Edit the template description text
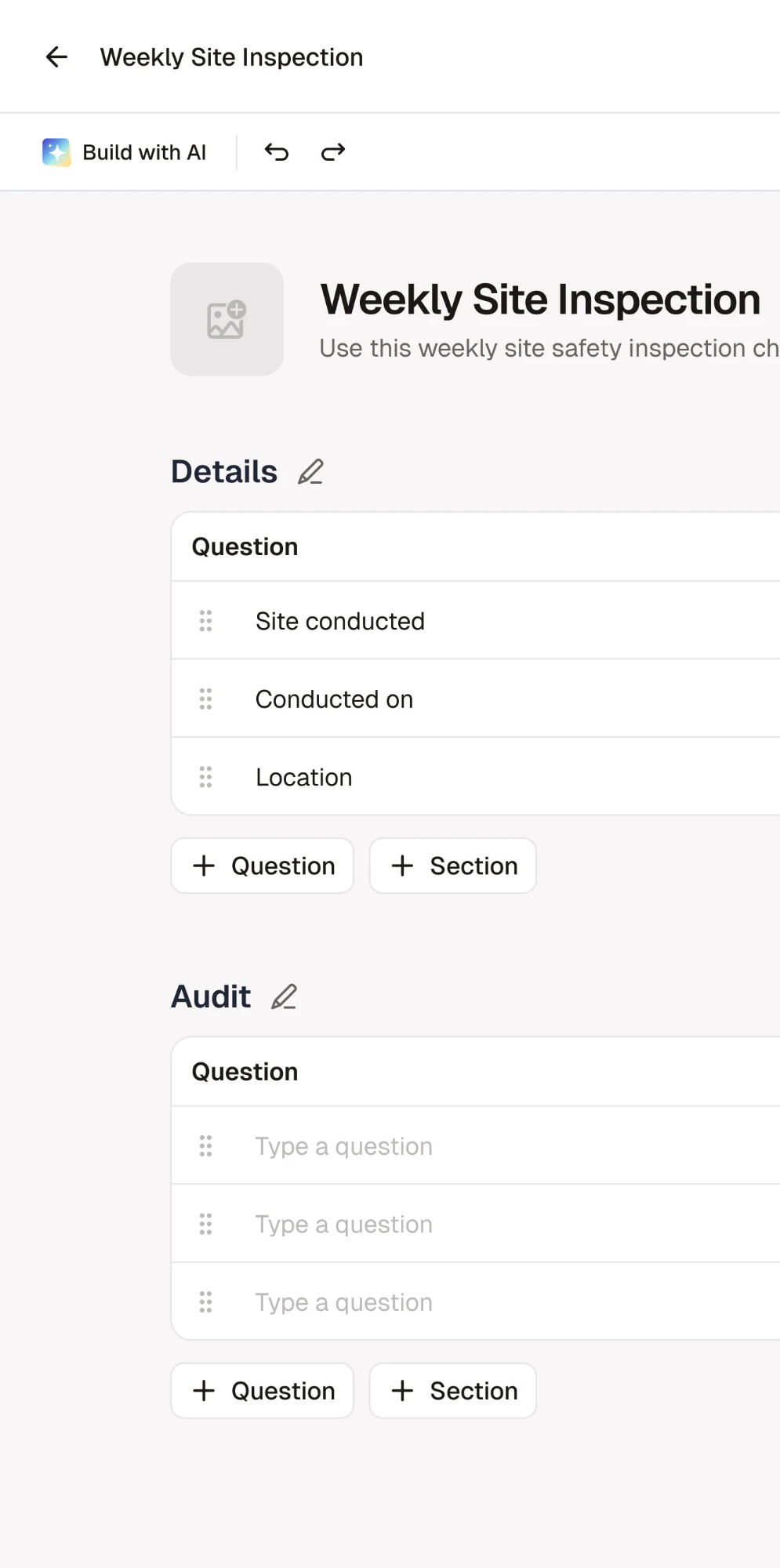This screenshot has height=1568, width=780. coord(549,348)
